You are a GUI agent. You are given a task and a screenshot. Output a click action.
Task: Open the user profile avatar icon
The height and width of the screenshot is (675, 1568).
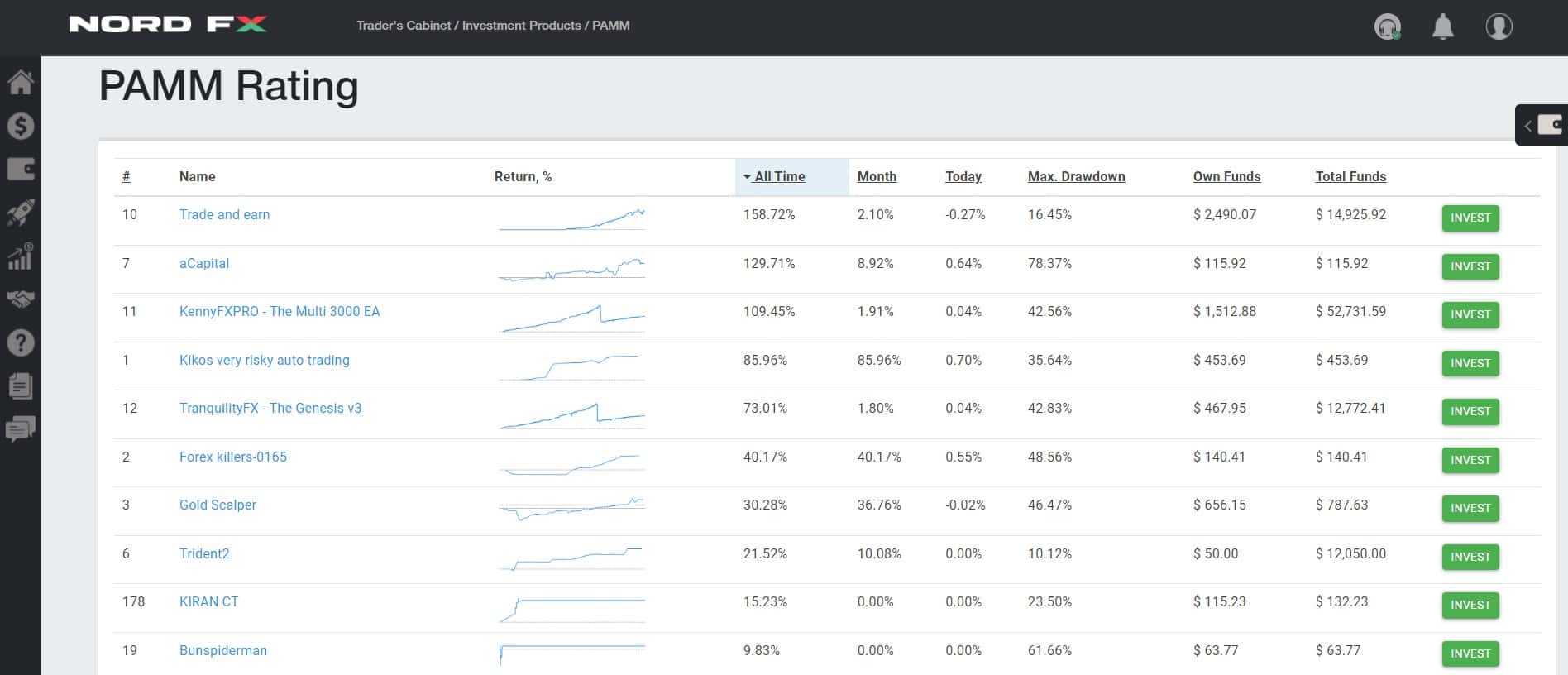[1499, 26]
